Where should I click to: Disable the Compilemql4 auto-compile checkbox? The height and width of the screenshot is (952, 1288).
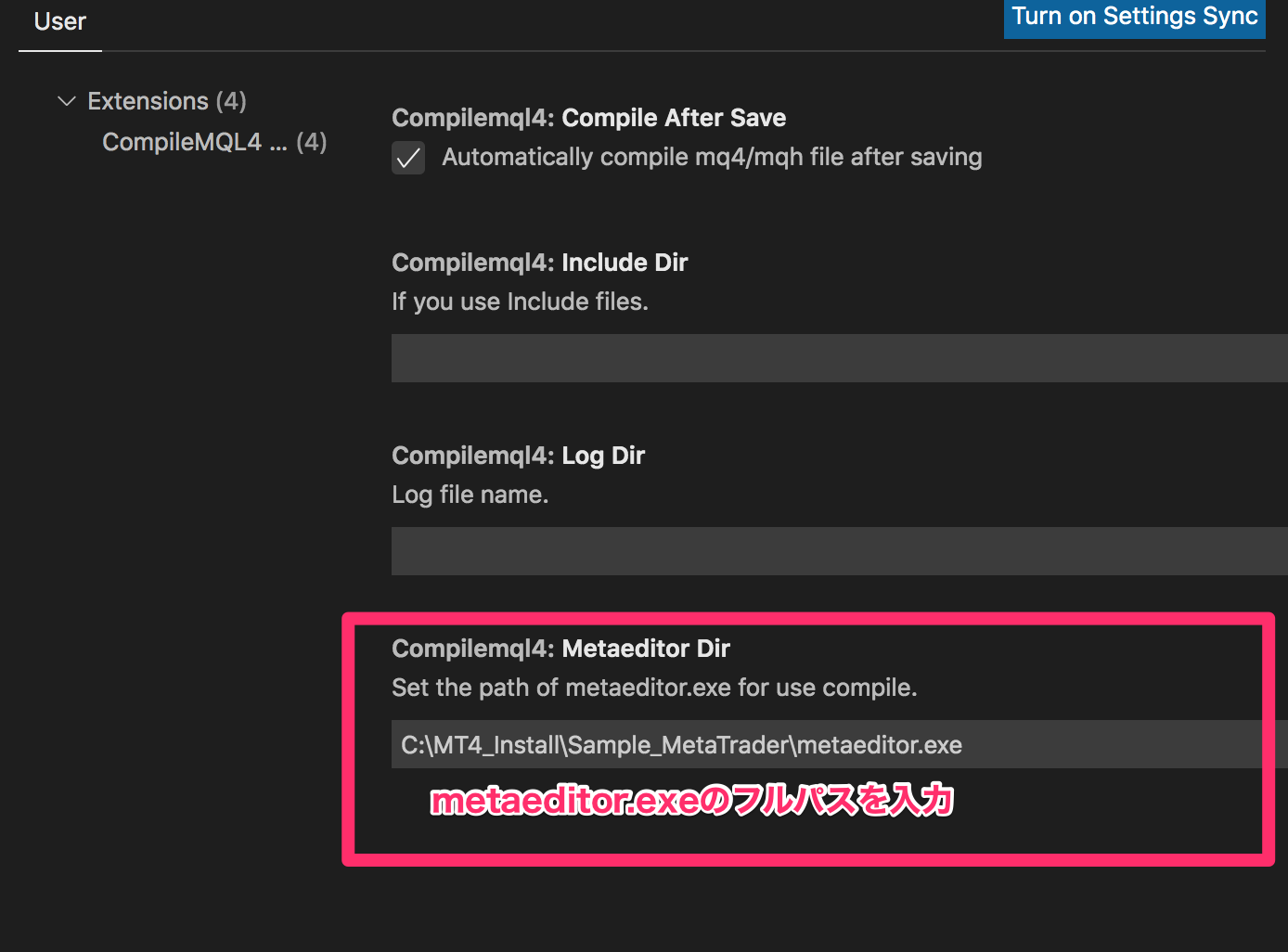click(407, 158)
